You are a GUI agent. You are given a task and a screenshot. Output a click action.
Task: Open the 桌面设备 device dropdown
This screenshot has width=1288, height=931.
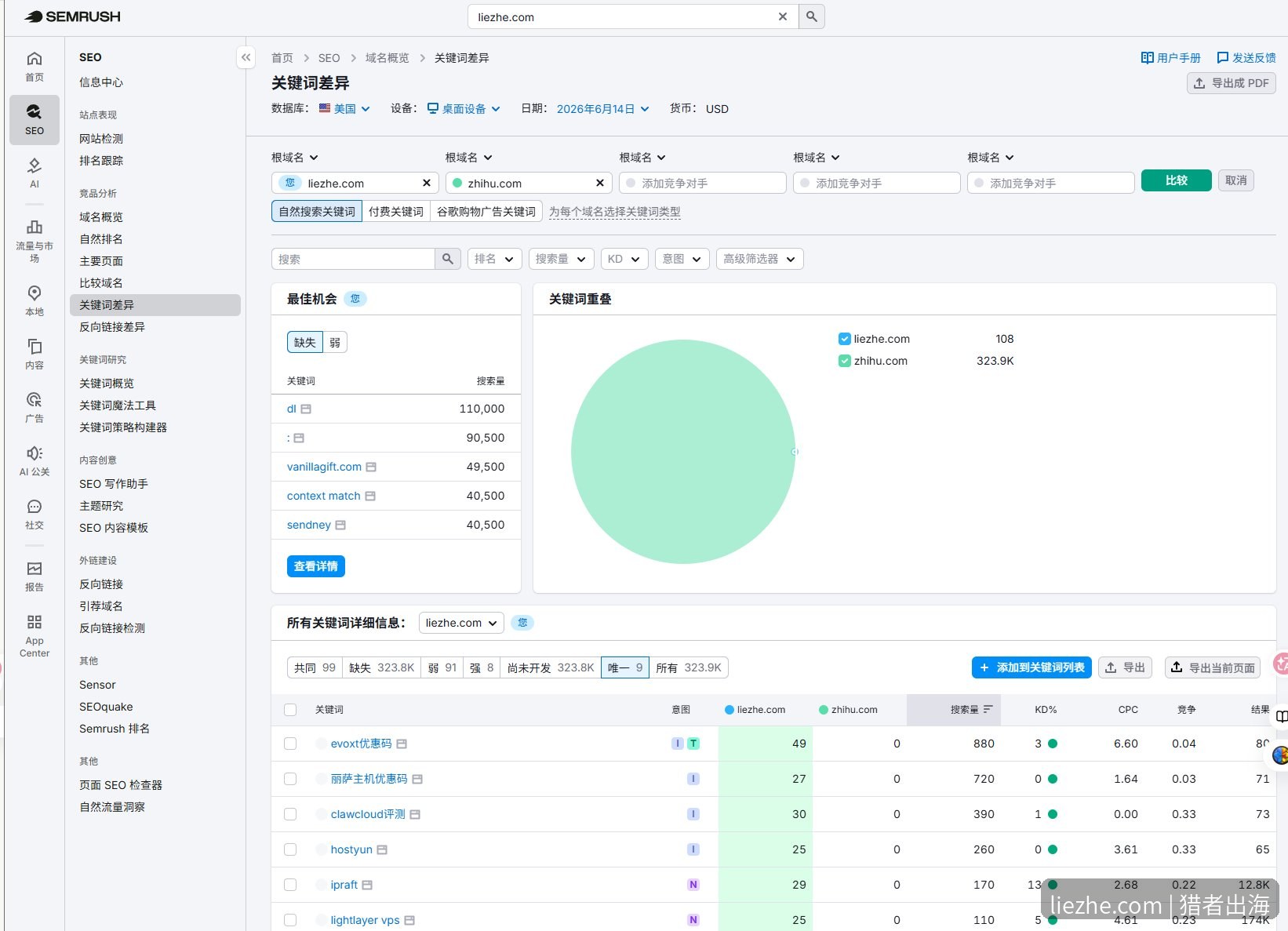click(x=464, y=109)
